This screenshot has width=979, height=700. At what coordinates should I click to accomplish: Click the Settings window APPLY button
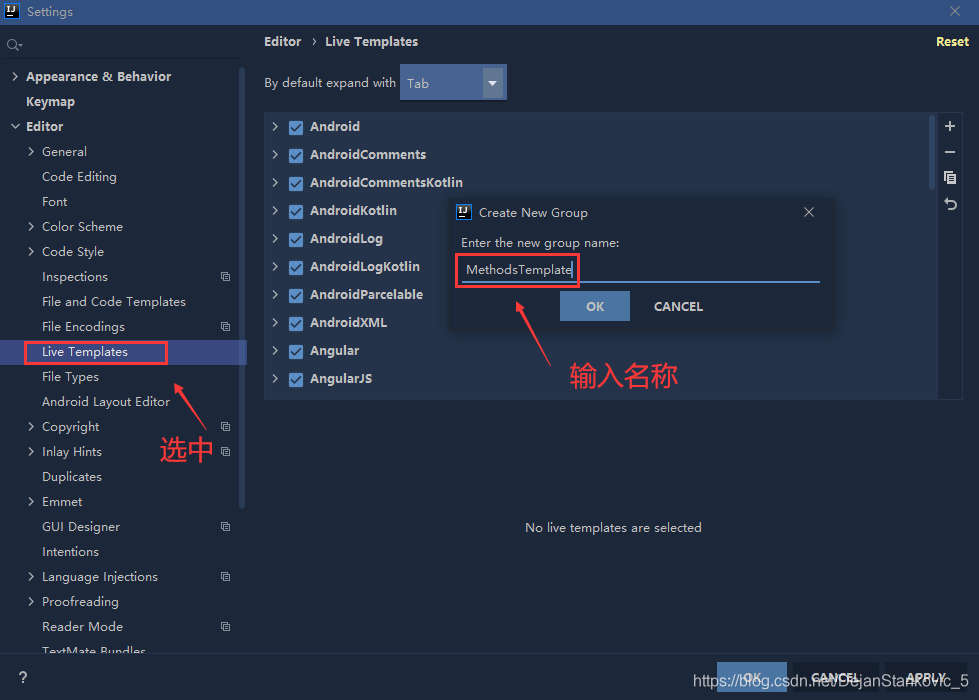(926, 677)
